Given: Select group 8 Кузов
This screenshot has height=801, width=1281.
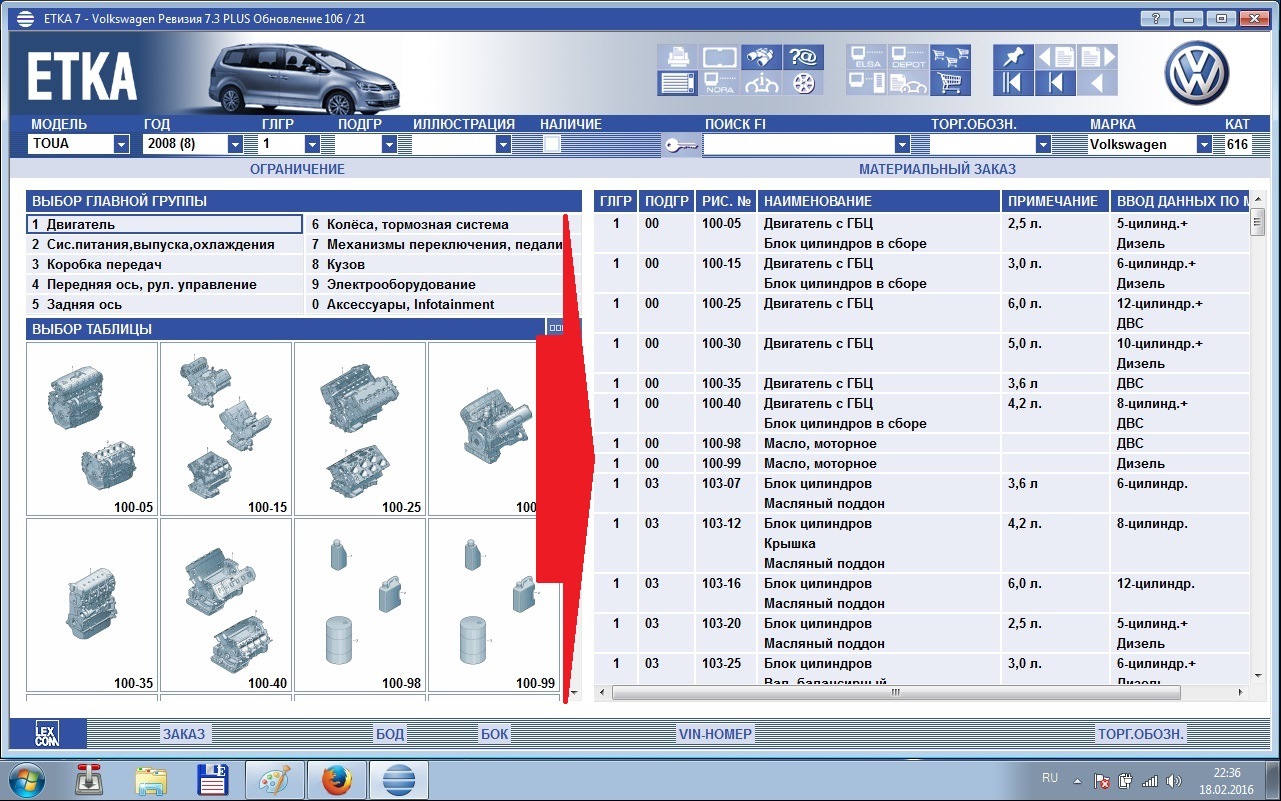Looking at the screenshot, I should 436,264.
